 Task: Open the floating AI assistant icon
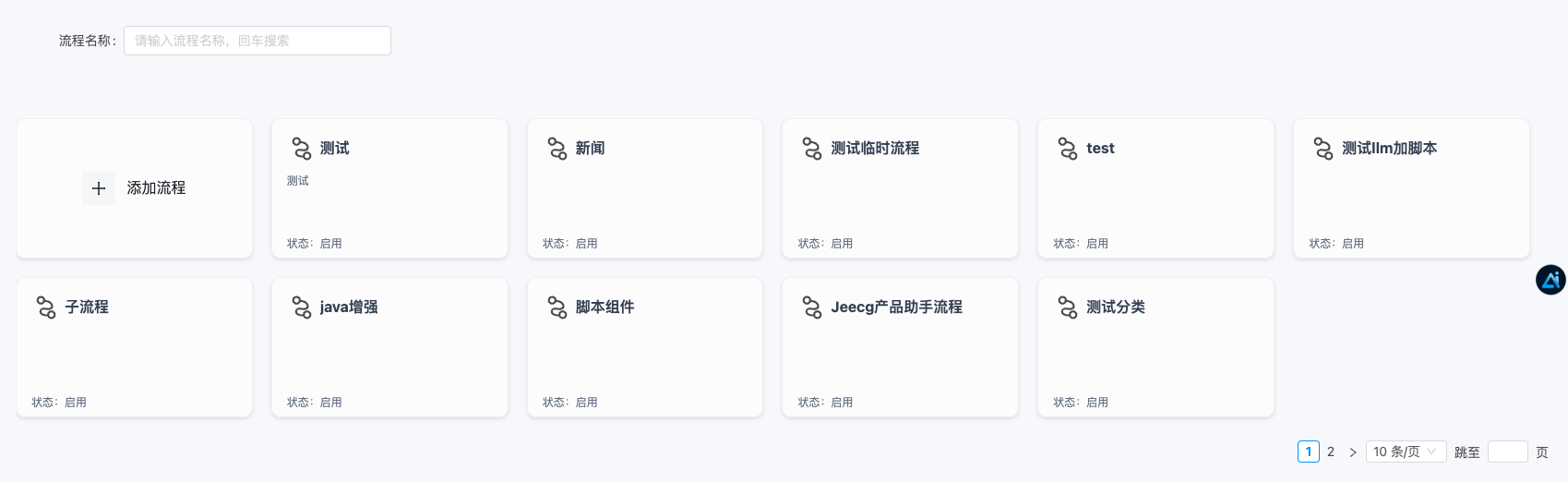click(1550, 280)
